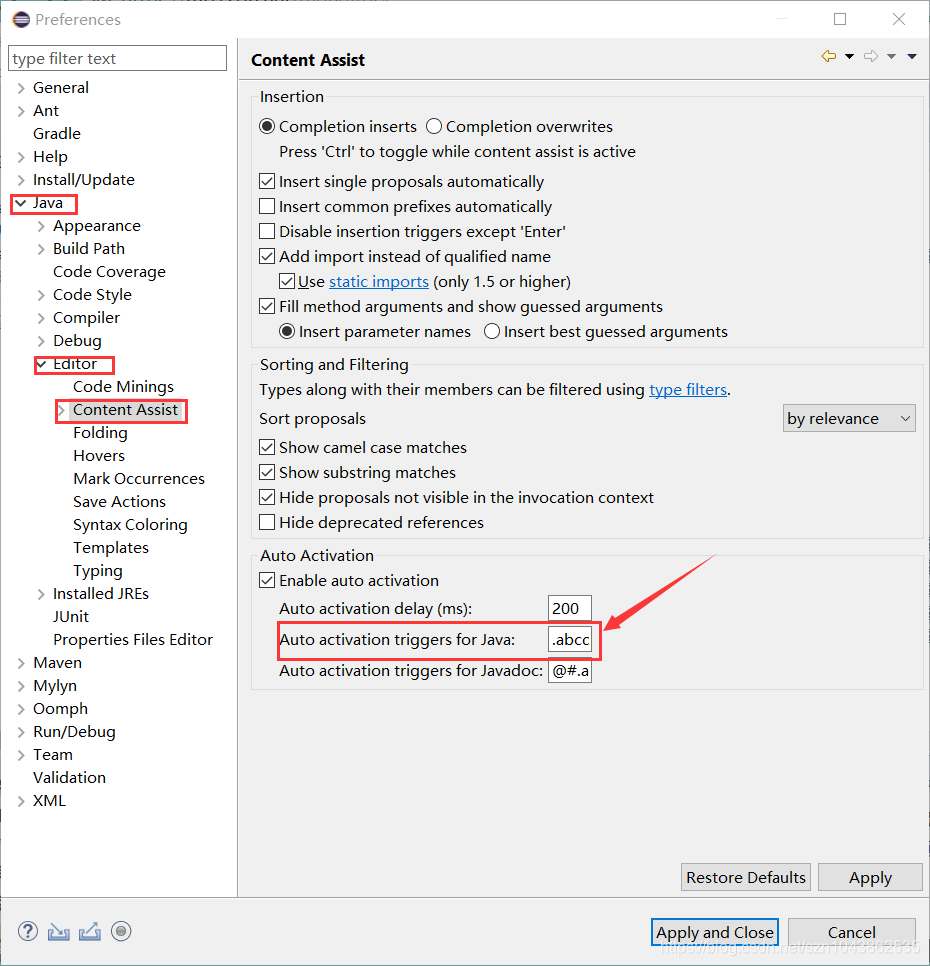Click the forward navigation arrow
Image resolution: width=930 pixels, height=966 pixels.
(x=870, y=56)
